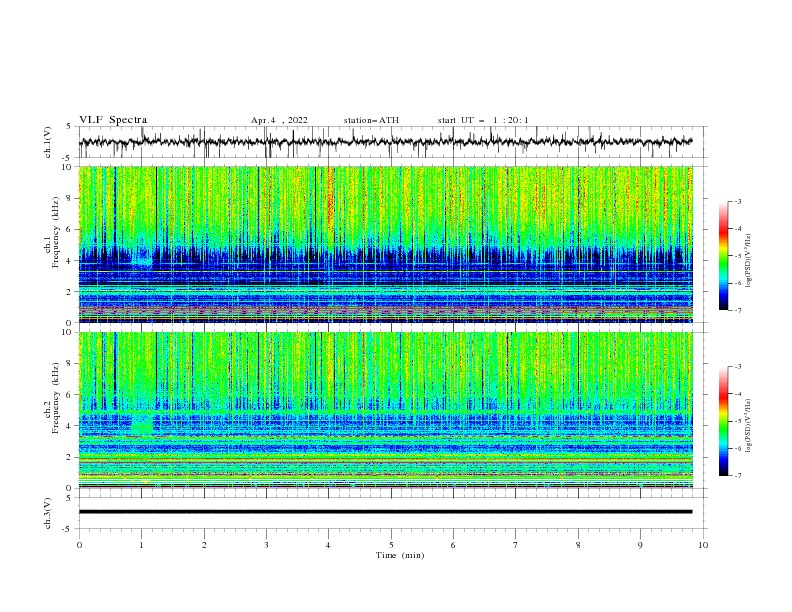Viewport: 792px width, 612px height.
Task: Click the ch.1 waveform trace plot
Action: (x=386, y=142)
